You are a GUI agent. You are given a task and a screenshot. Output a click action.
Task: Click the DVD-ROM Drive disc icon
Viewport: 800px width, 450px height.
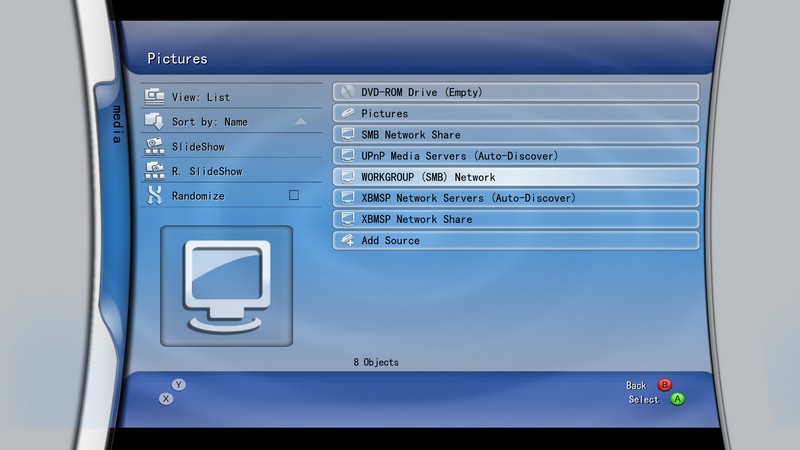coord(347,93)
